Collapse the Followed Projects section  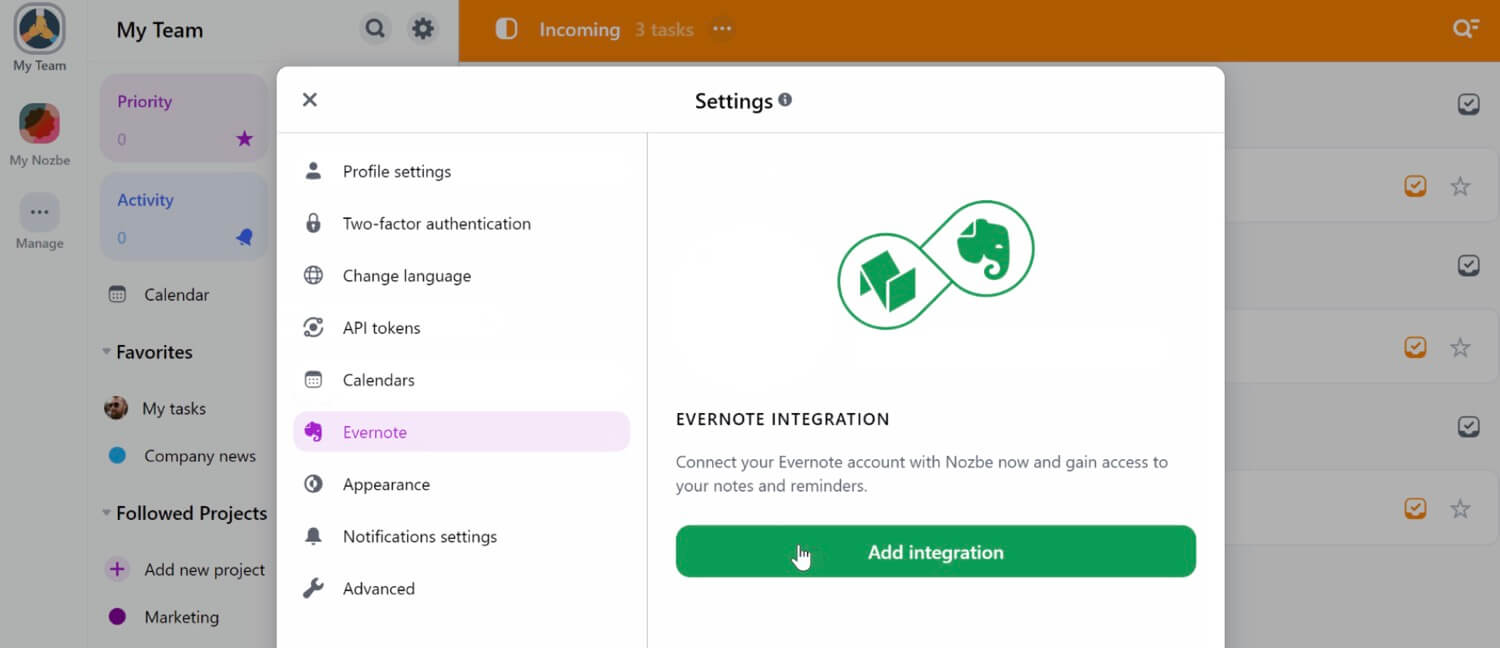click(106, 513)
